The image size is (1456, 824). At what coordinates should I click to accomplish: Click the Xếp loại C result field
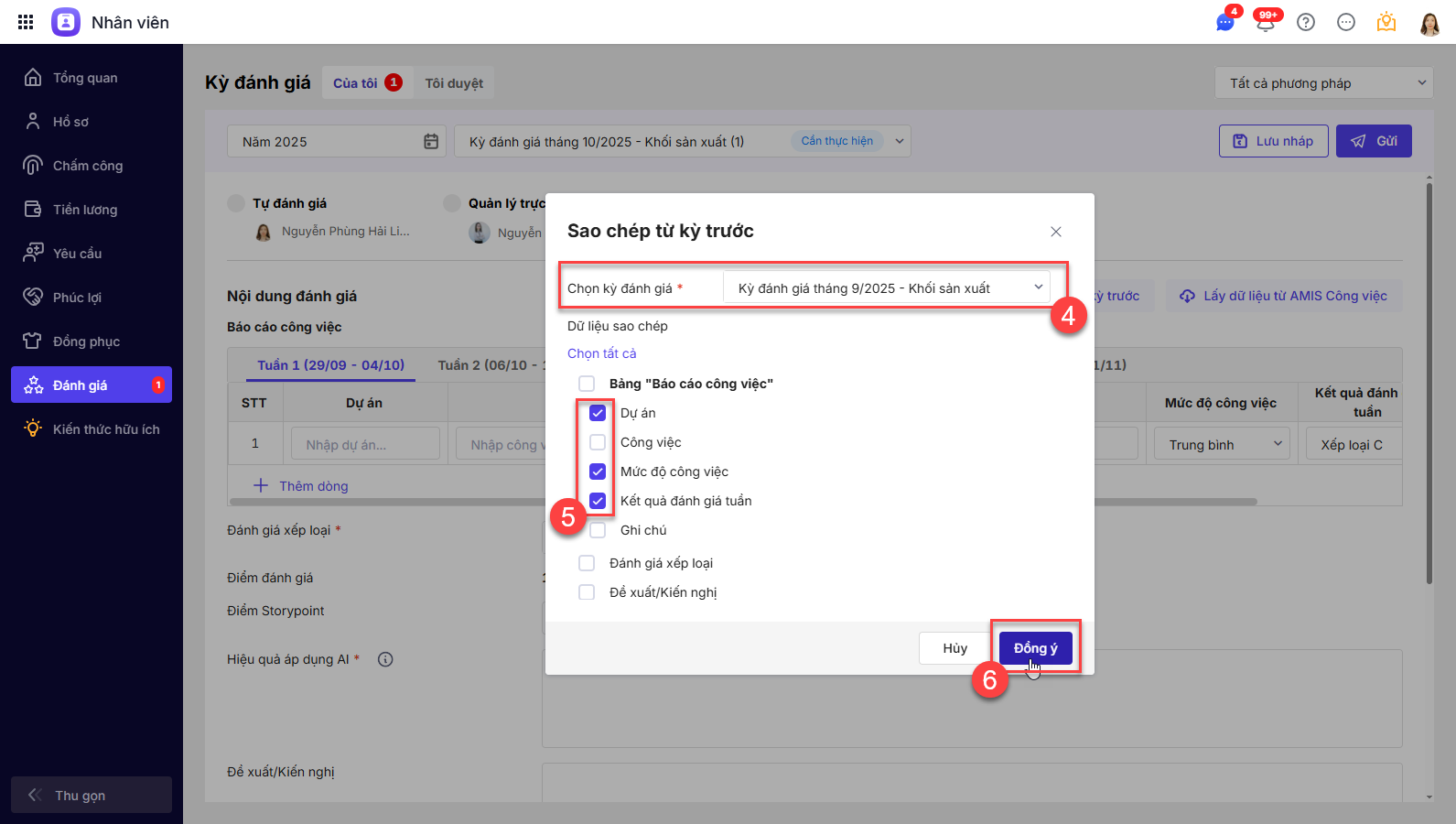[1354, 445]
